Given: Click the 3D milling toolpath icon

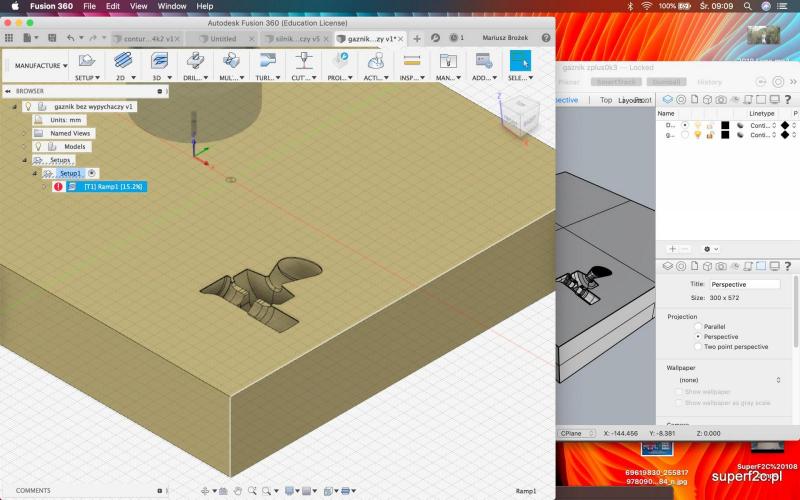Looking at the screenshot, I should pyautogui.click(x=158, y=61).
